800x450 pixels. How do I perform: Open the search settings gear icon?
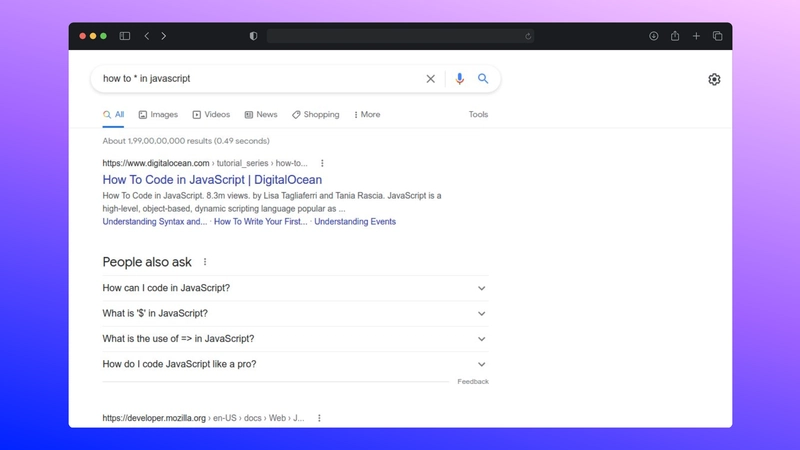[714, 79]
